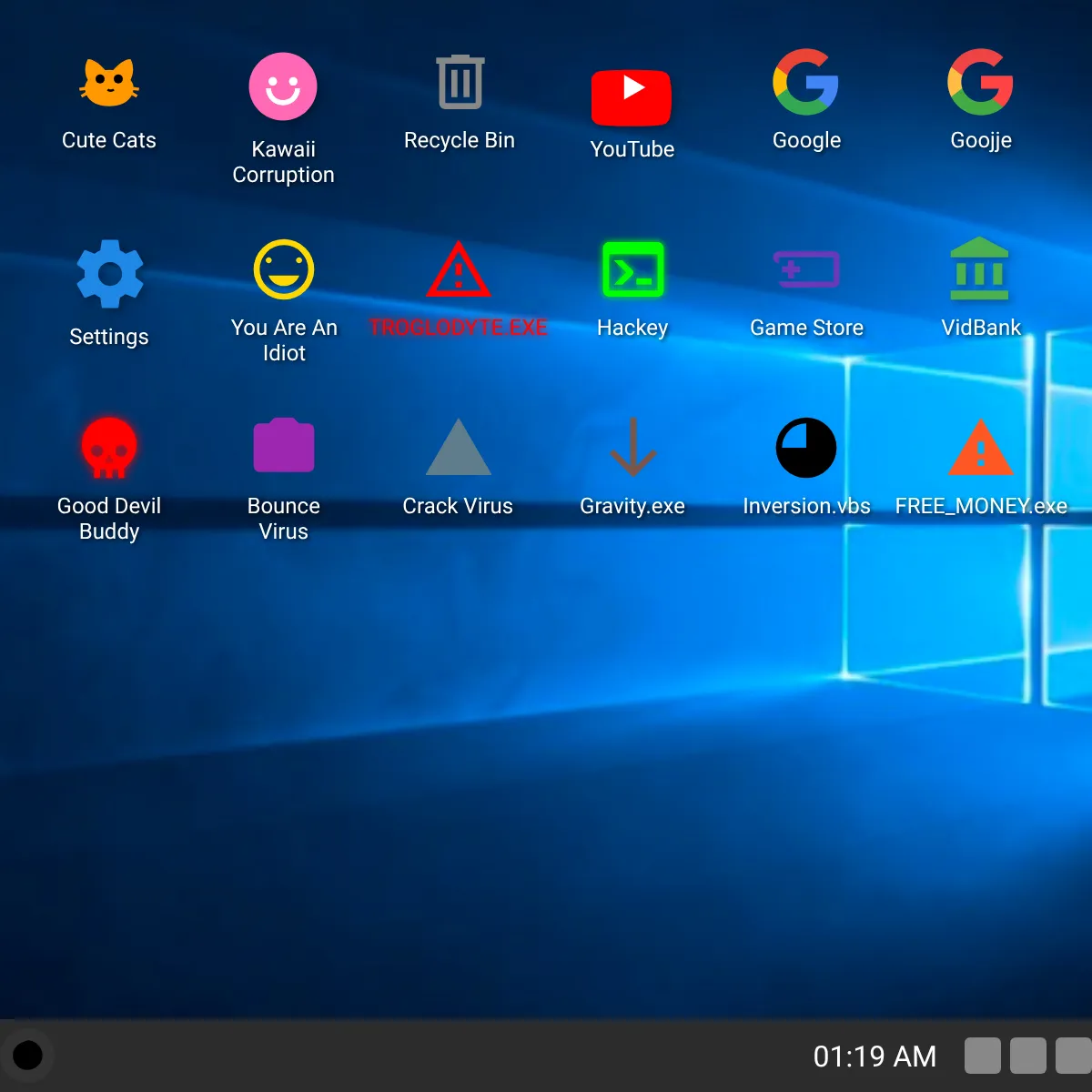1092x1092 pixels.
Task: Launch the Good Devil Buddy skull icon
Action: (109, 448)
